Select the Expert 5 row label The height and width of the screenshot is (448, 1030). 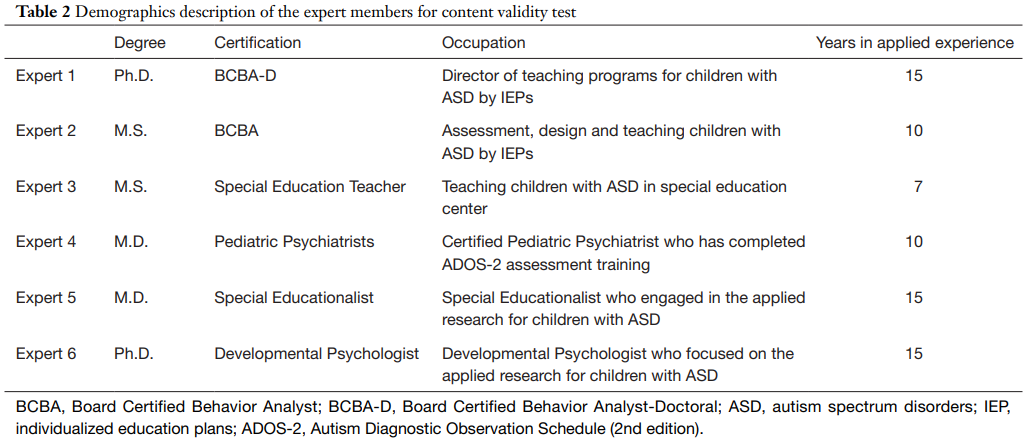click(x=46, y=298)
